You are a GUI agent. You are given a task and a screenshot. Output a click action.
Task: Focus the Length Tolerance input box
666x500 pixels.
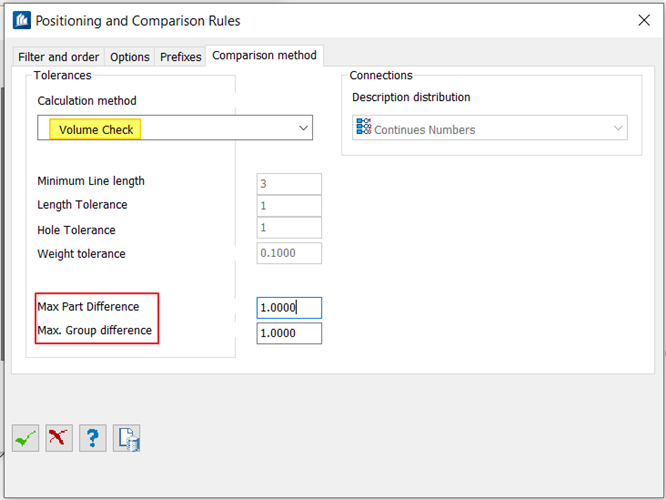(289, 206)
